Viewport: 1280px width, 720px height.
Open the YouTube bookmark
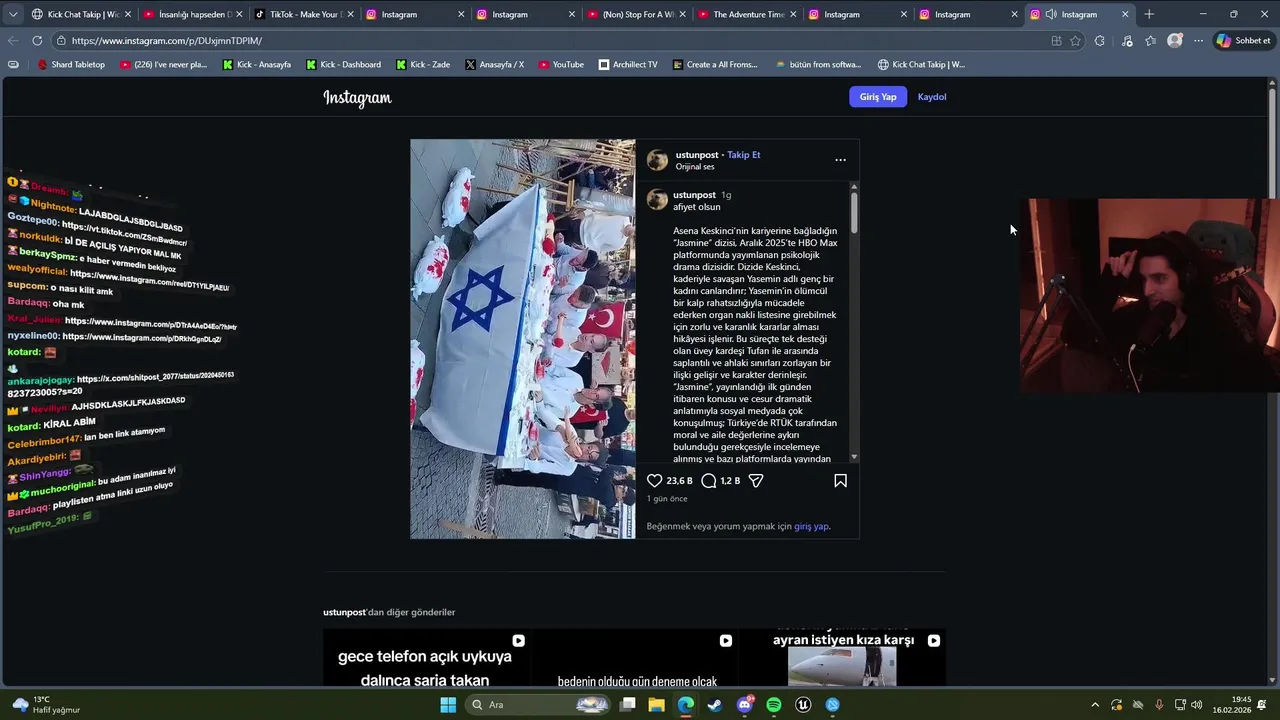point(561,65)
